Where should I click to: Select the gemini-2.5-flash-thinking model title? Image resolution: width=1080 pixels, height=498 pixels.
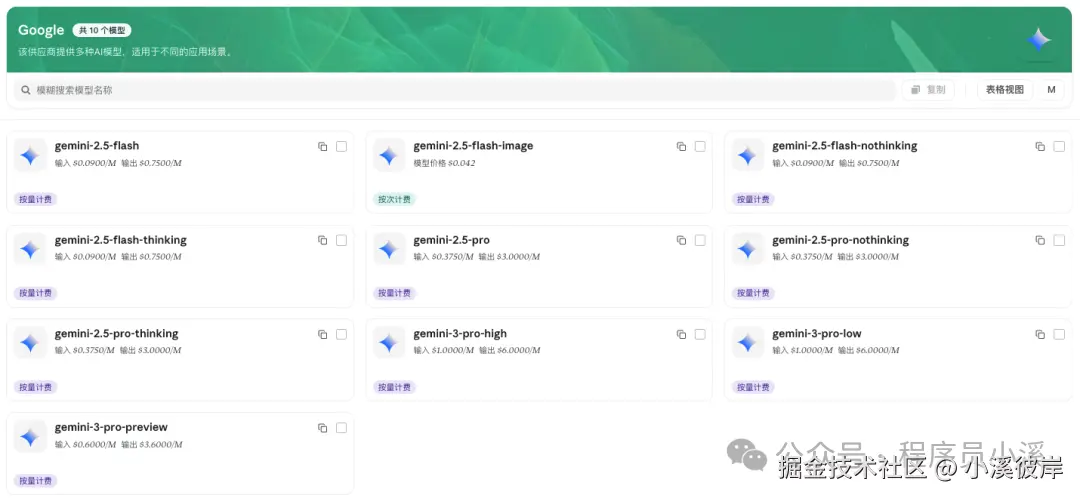(121, 240)
